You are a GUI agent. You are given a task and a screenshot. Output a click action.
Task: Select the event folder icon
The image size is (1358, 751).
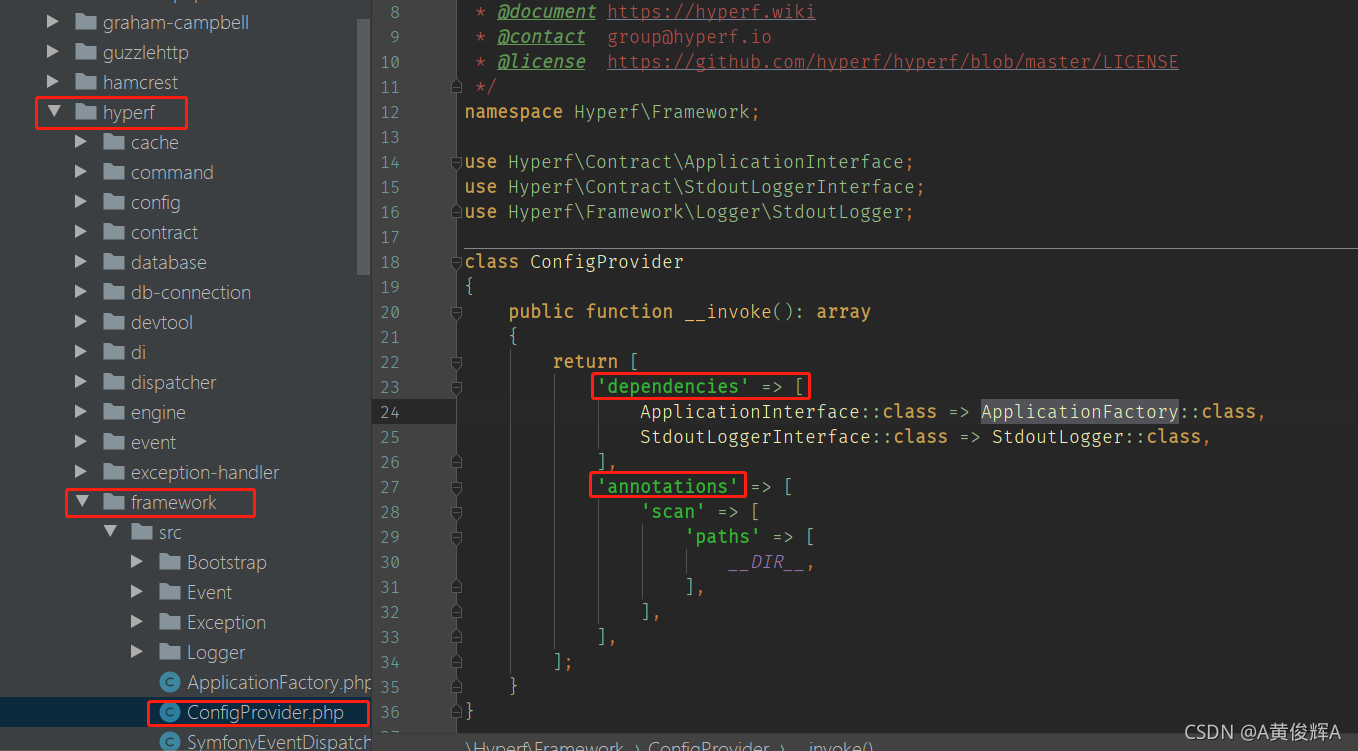[x=113, y=442]
